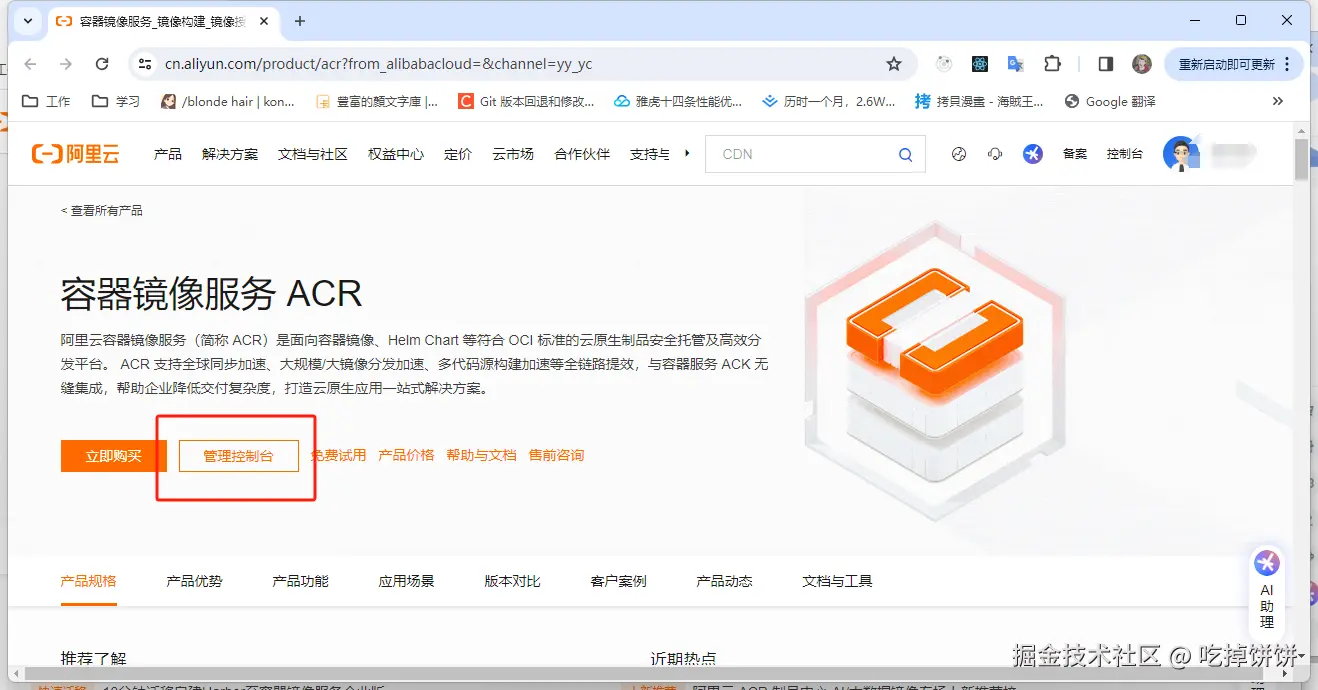1318x690 pixels.
Task: Switch to the 版本对比 tab
Action: tap(512, 581)
